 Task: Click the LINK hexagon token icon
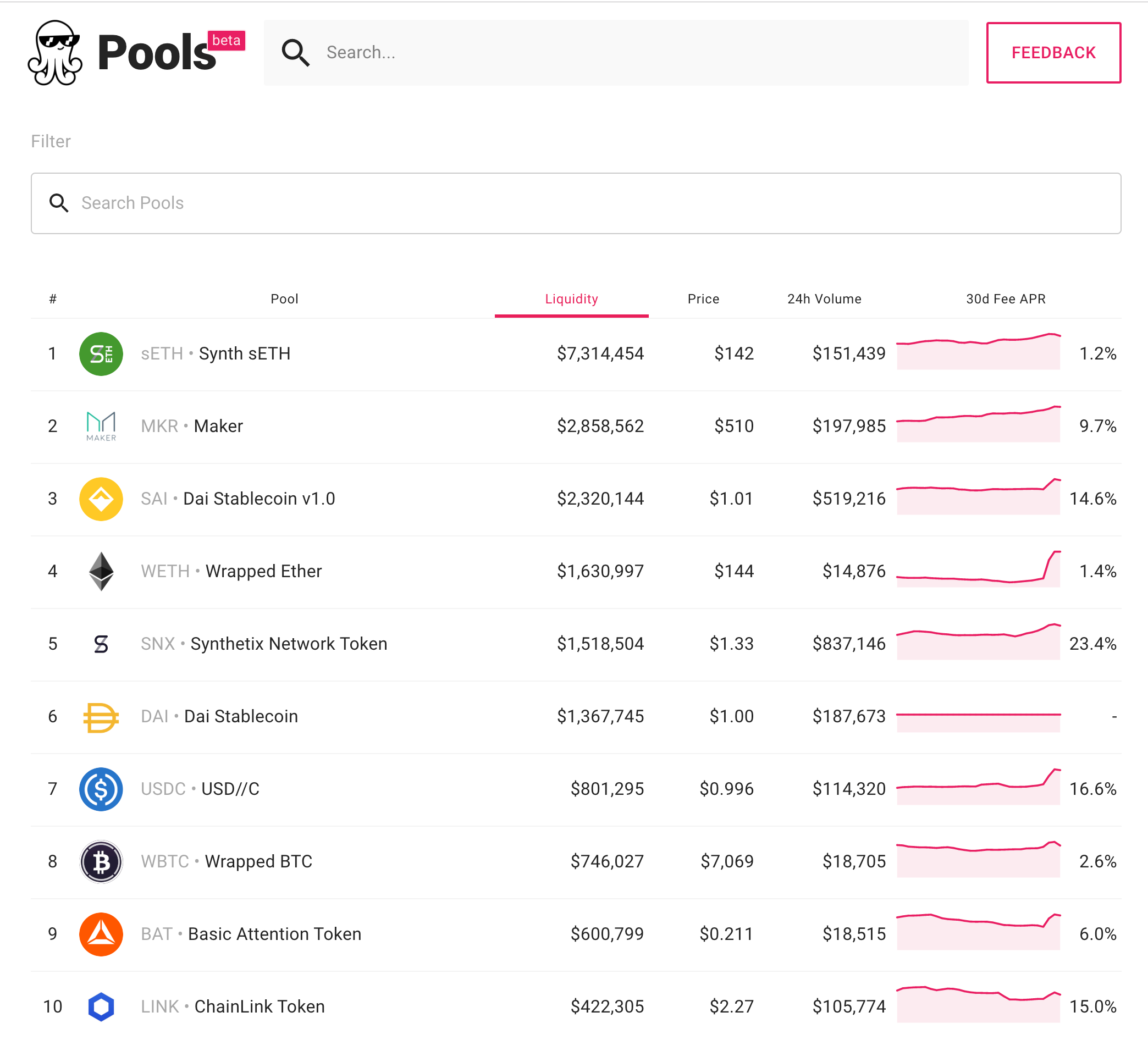click(x=101, y=1006)
